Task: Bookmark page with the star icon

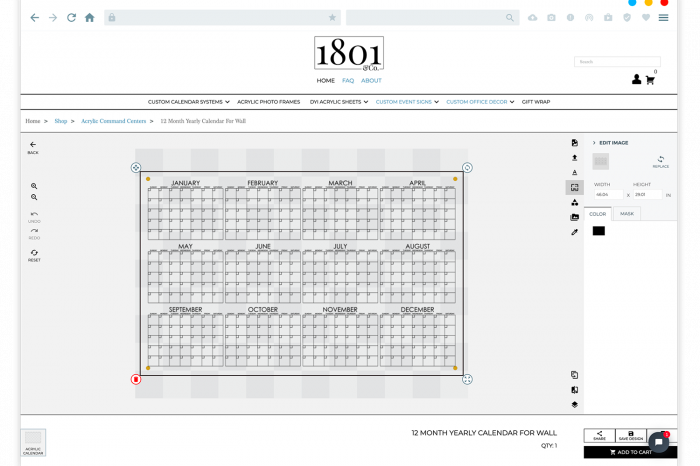Action: point(332,17)
